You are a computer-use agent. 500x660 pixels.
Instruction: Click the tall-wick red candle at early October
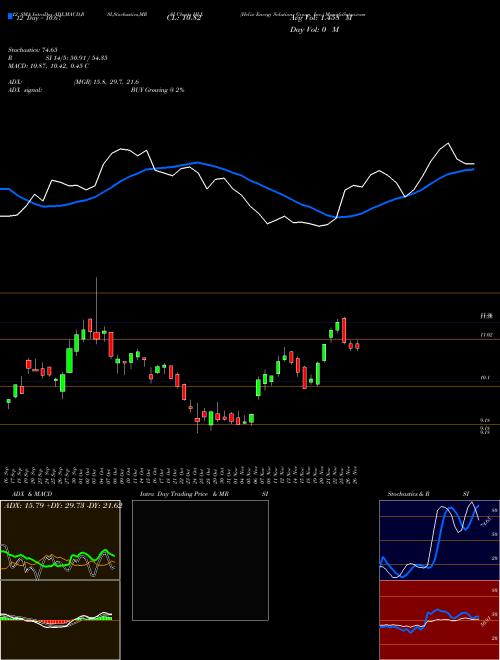96,335
